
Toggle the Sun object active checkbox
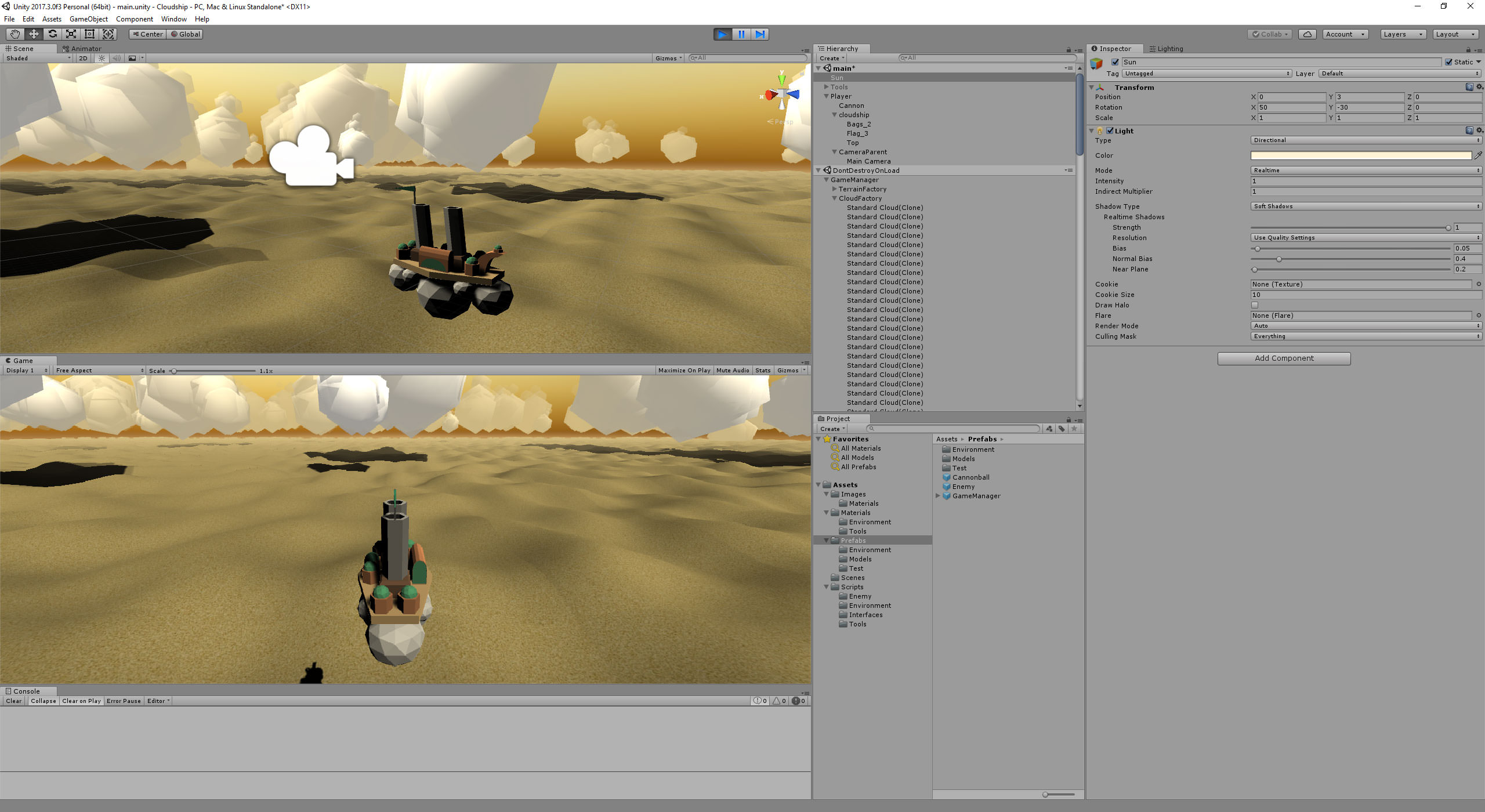pos(1115,62)
